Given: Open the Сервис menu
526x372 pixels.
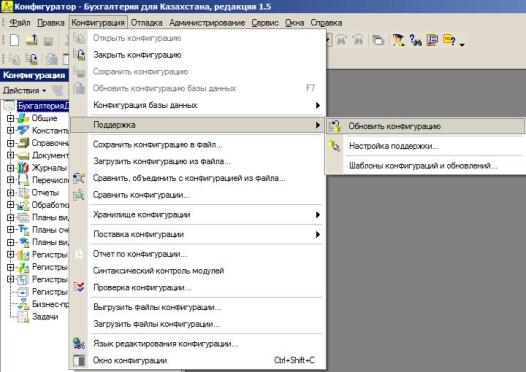Looking at the screenshot, I should coord(265,22).
